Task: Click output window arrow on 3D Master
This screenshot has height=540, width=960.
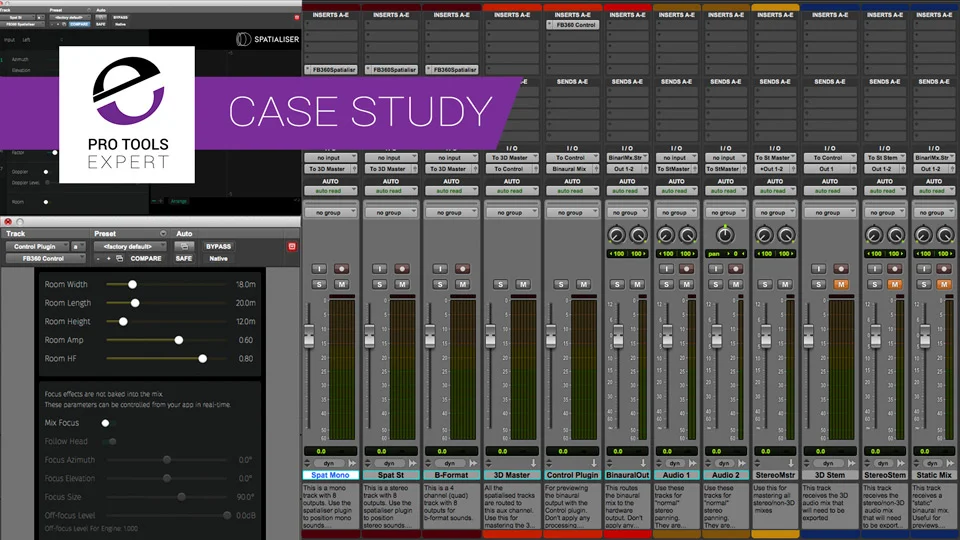Action: click(533, 463)
